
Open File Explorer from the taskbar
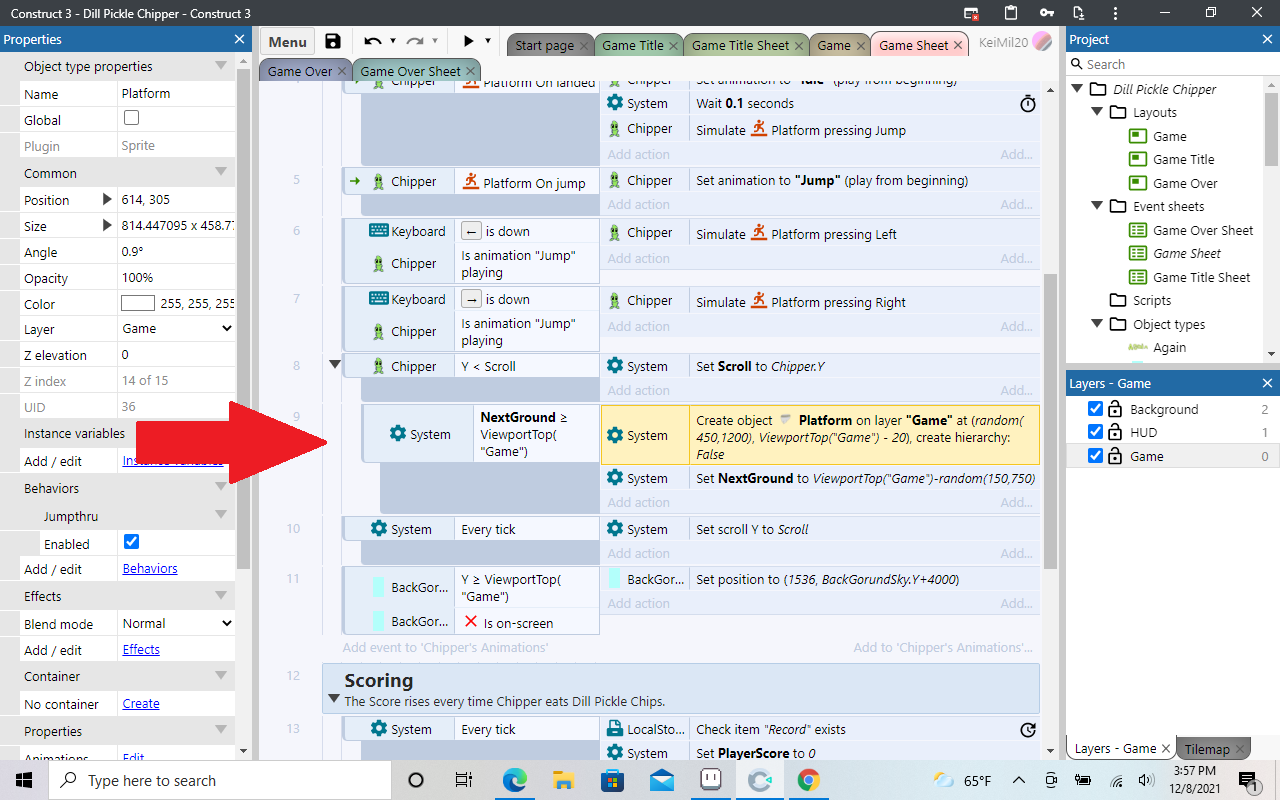(563, 780)
